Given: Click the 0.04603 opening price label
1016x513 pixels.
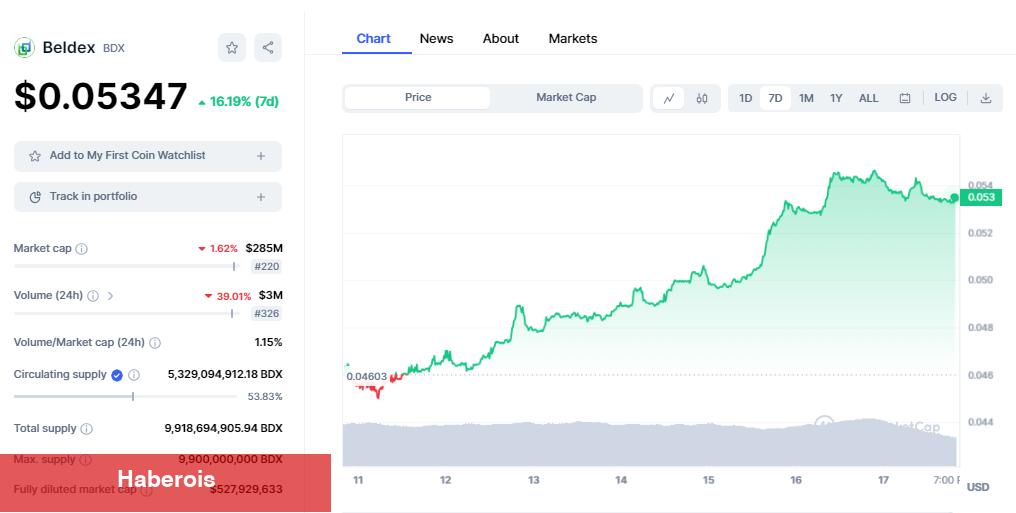Looking at the screenshot, I should 366,376.
